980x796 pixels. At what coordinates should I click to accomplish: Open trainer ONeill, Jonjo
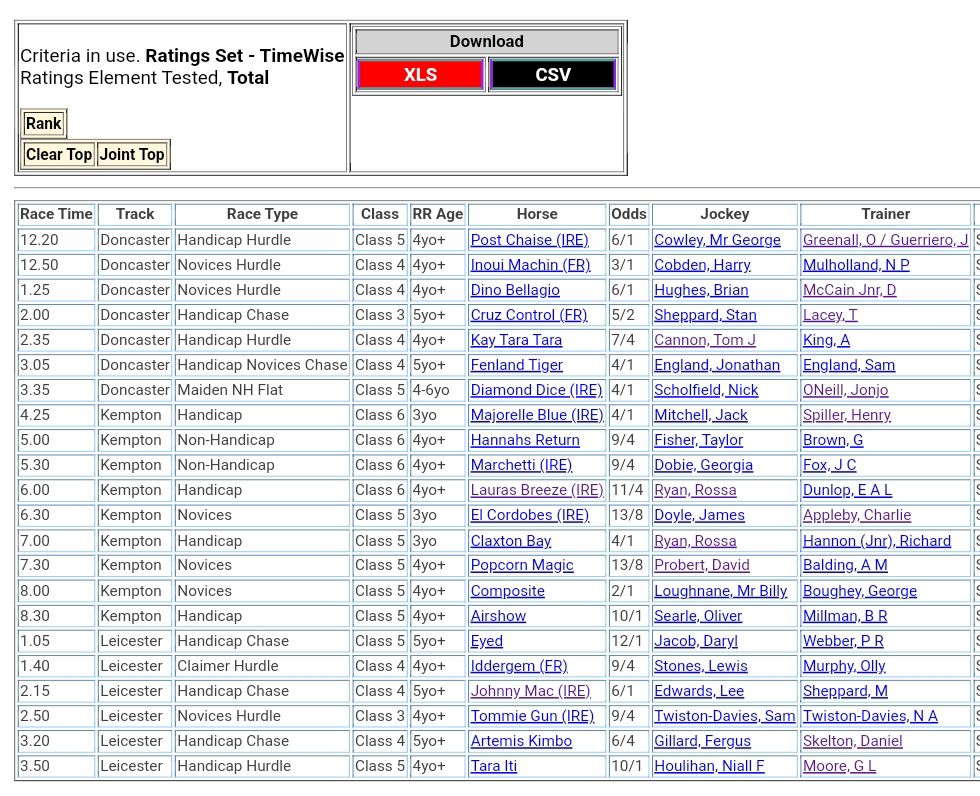(x=845, y=390)
